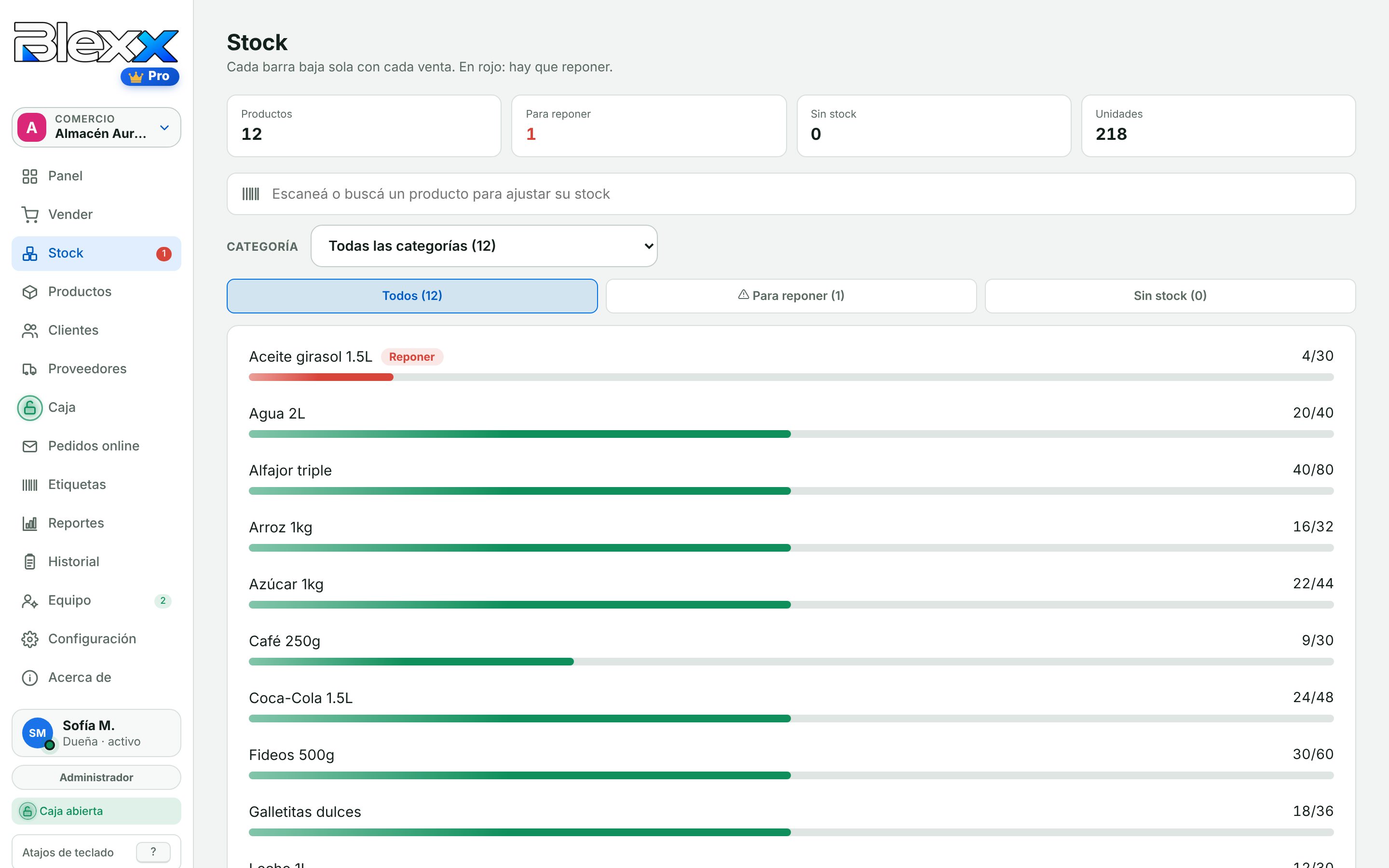Click the Para reponer summary card
The width and height of the screenshot is (1389, 868).
pyautogui.click(x=649, y=126)
